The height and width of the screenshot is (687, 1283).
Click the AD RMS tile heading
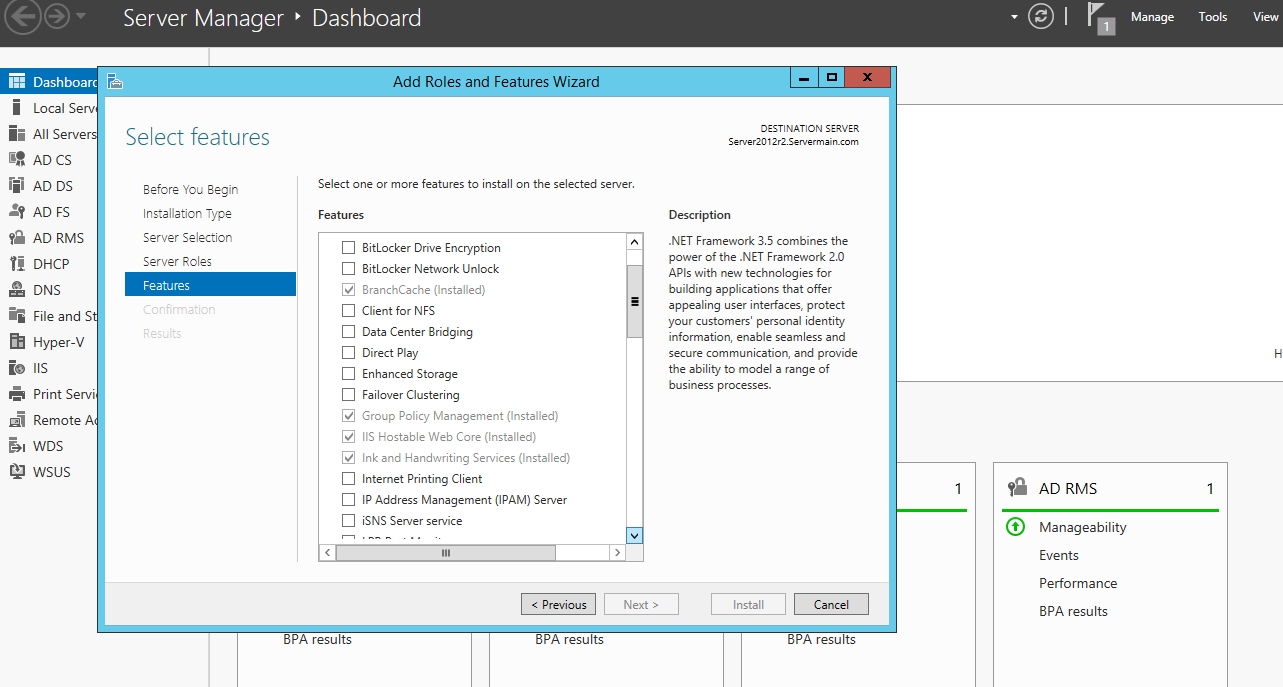coord(1068,488)
